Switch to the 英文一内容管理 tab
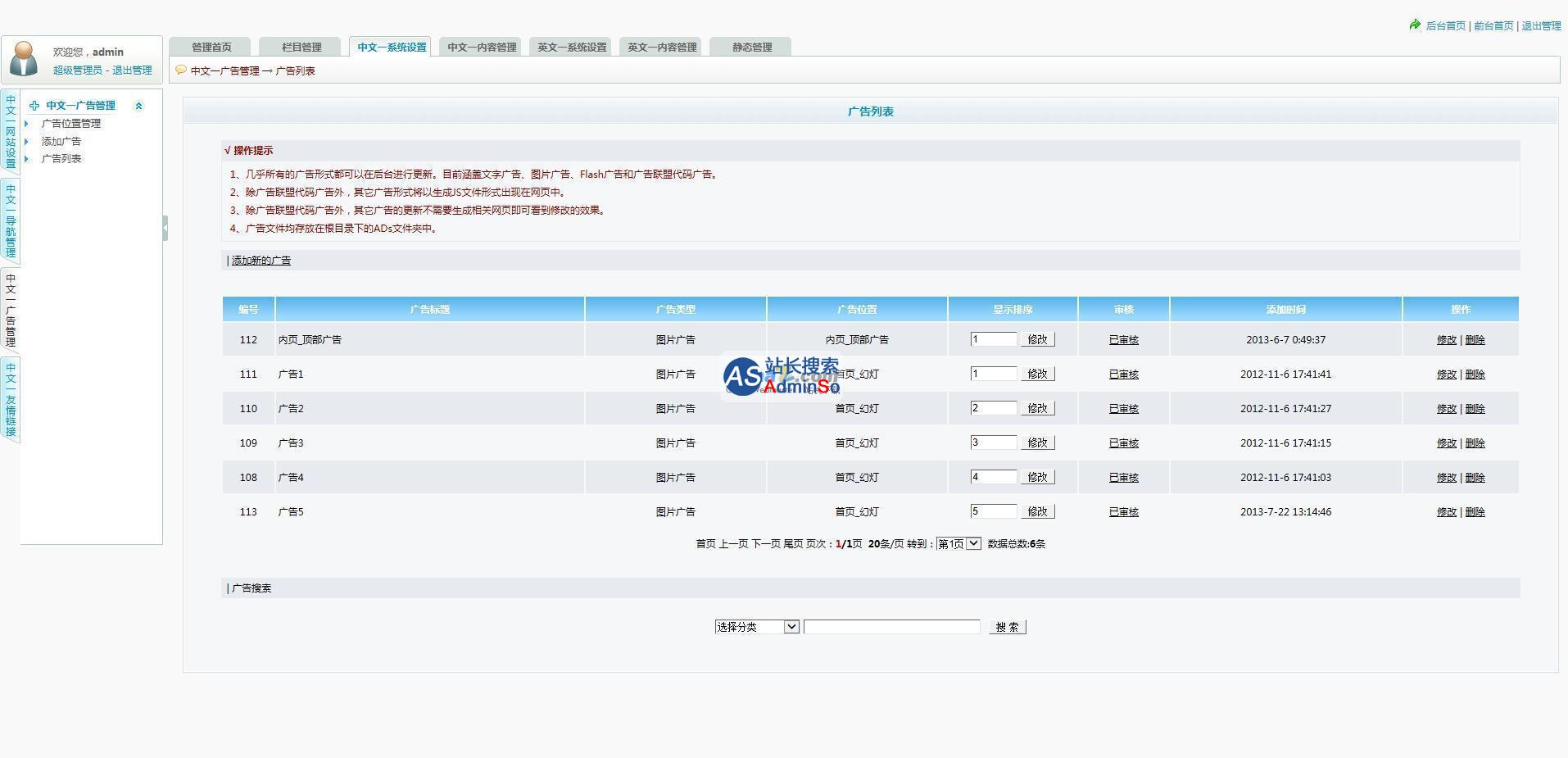The width and height of the screenshot is (1568, 758). click(662, 47)
